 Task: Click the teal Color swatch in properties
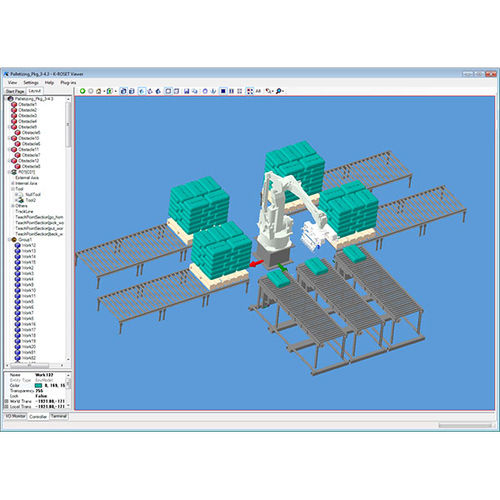[38, 385]
